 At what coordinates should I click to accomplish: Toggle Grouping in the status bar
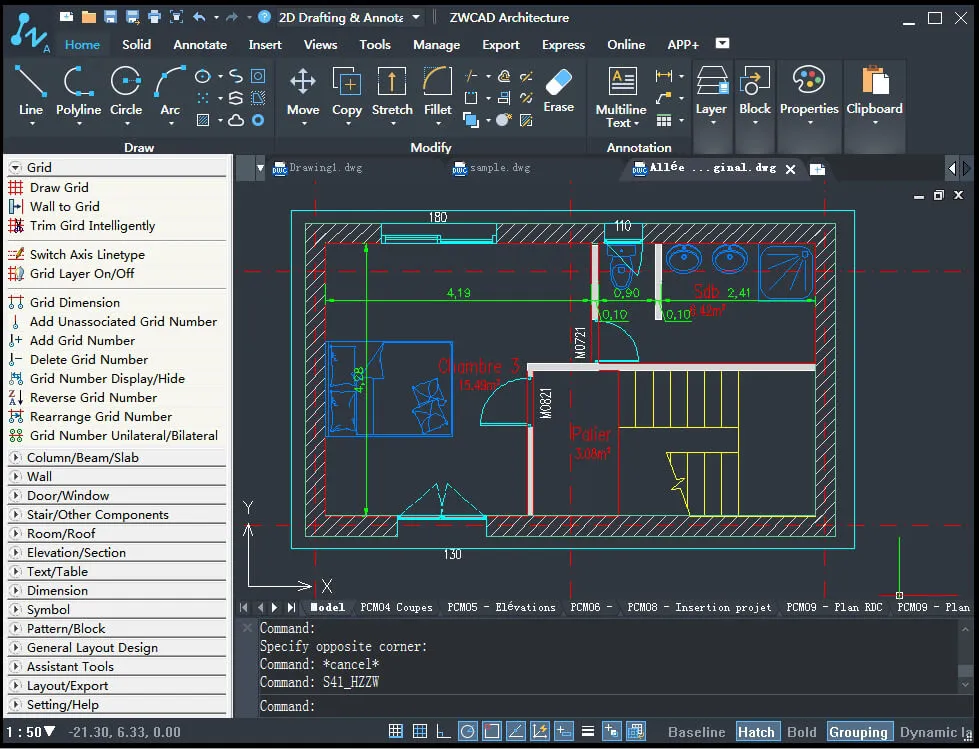point(859,731)
